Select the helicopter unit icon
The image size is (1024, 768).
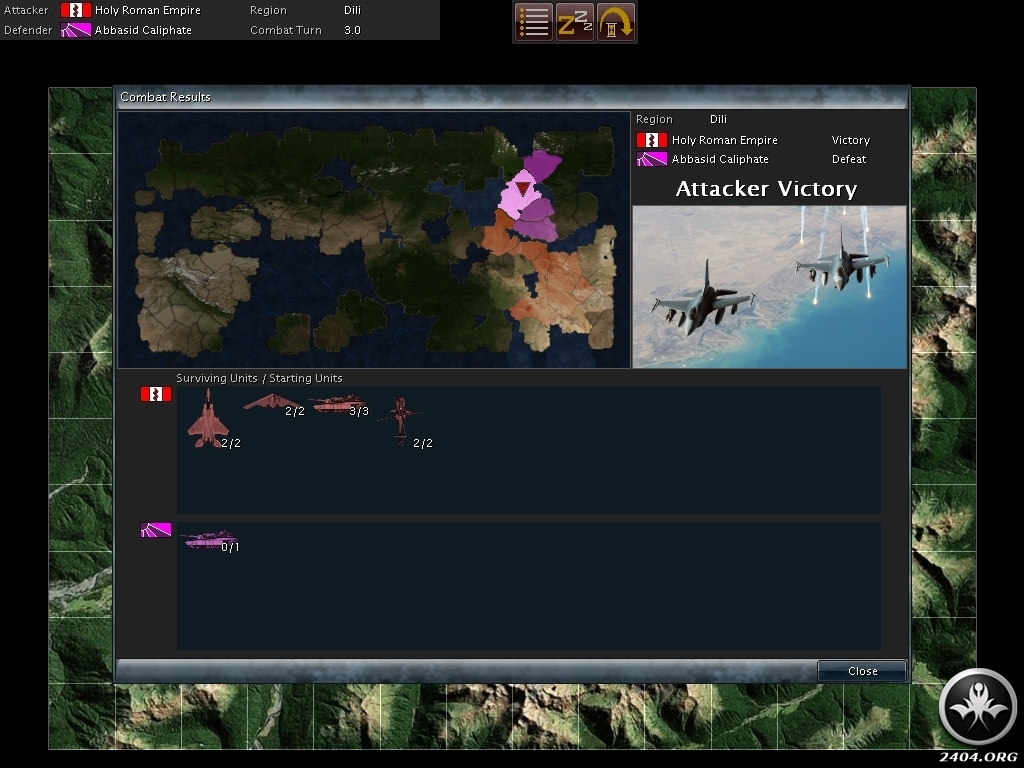coord(400,419)
